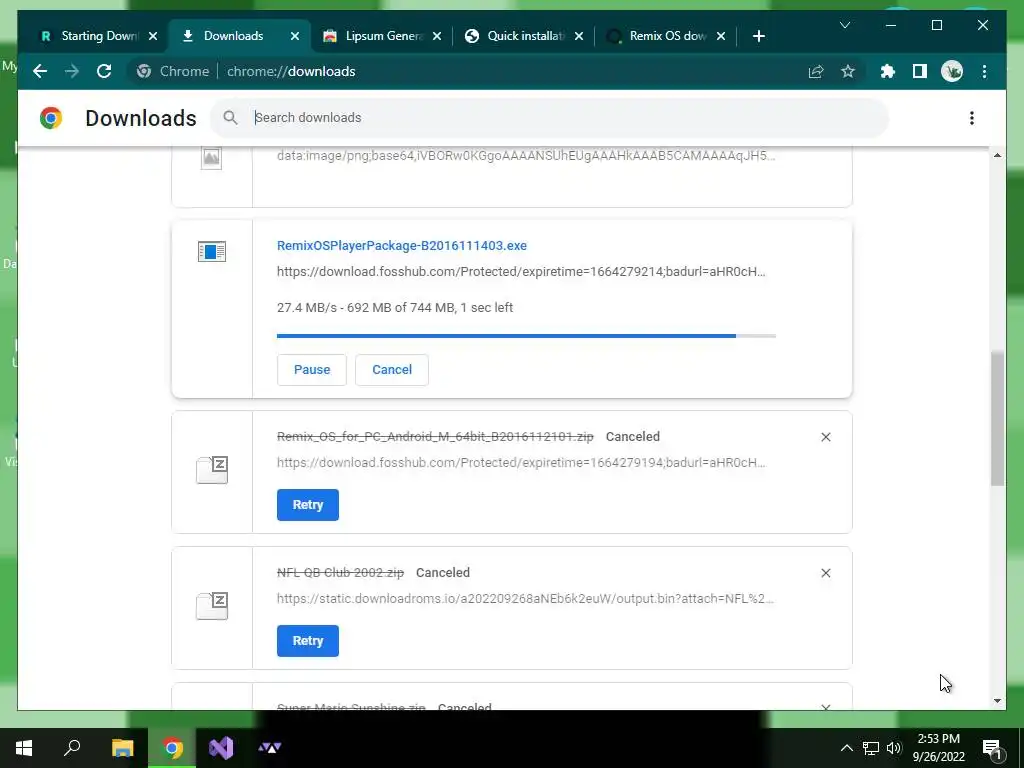
Task: Close the Starting Download tab
Action: 153,36
